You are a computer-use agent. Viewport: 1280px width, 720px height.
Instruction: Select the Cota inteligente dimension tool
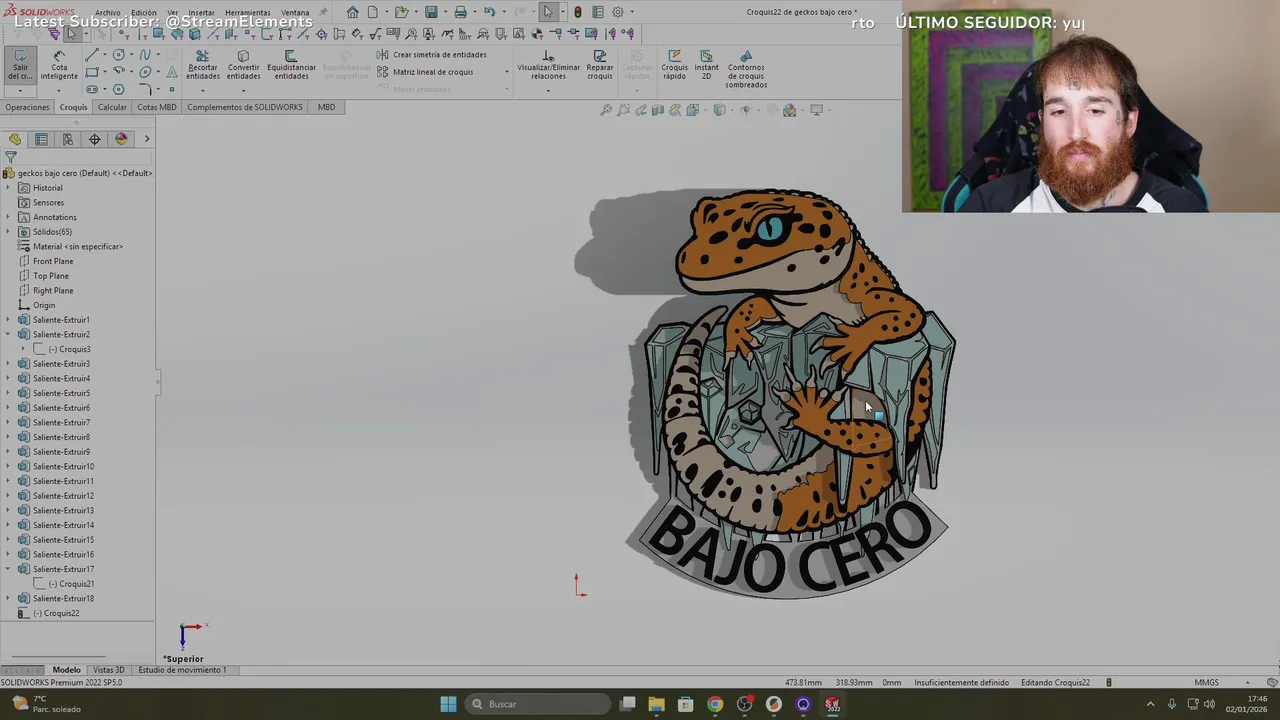59,65
